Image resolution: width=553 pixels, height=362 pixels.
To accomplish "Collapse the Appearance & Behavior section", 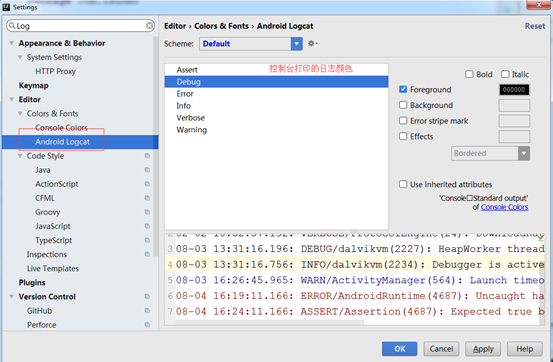I will (x=12, y=43).
